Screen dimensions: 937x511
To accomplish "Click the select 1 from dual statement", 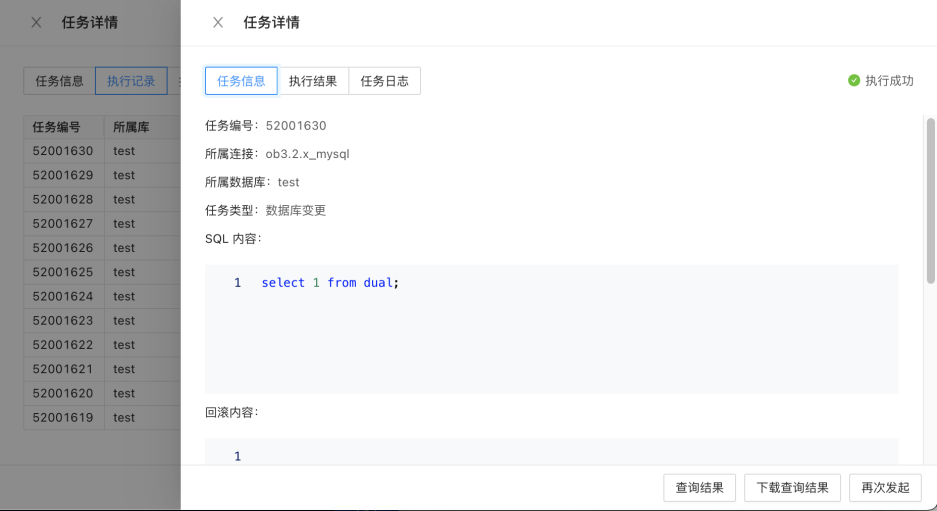I will pos(330,283).
